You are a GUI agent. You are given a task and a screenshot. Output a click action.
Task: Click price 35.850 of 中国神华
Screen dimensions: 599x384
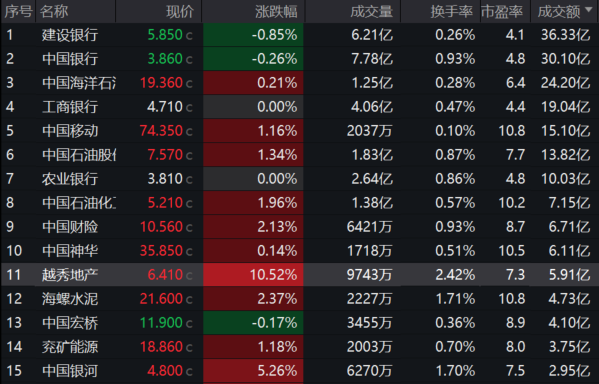coord(161,251)
